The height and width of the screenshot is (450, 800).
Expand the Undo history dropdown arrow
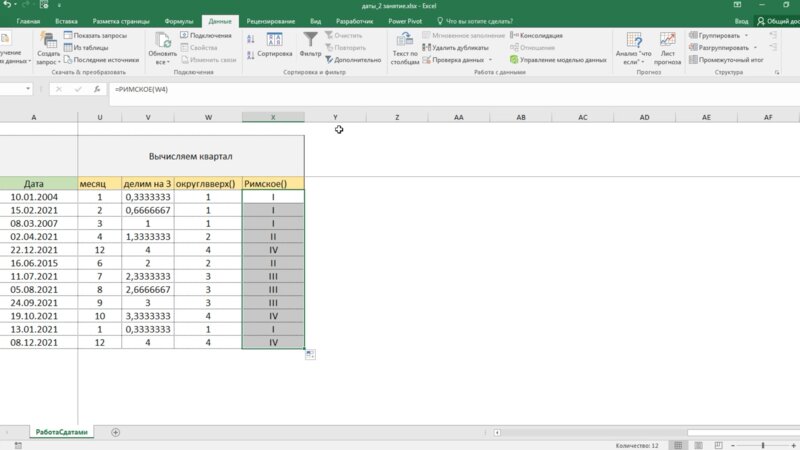15,5
